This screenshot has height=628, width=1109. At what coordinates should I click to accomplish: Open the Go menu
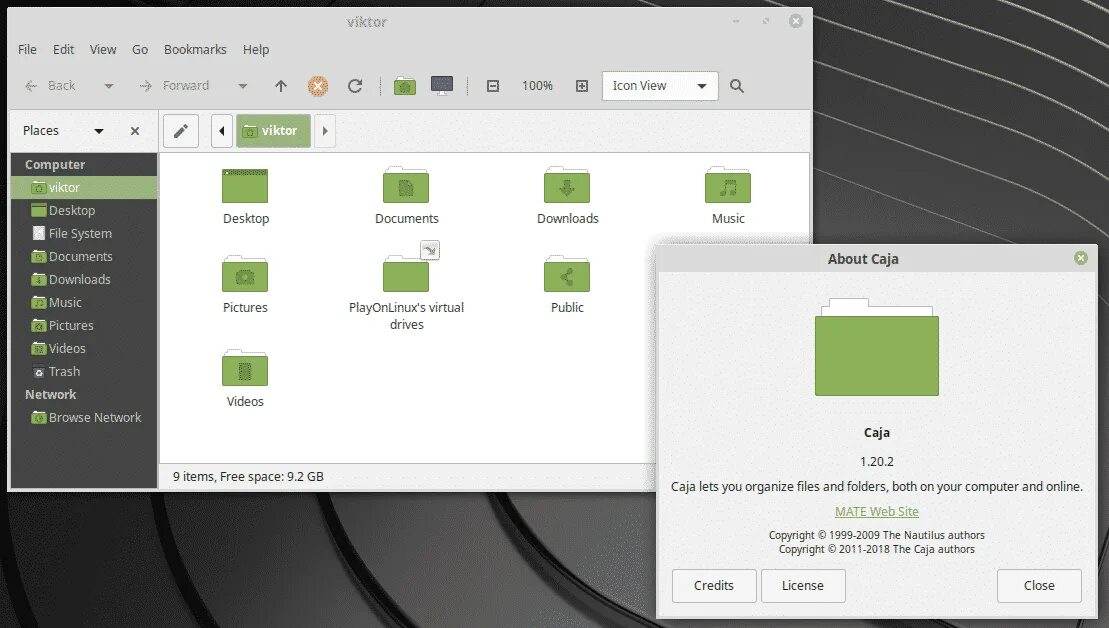click(x=140, y=50)
